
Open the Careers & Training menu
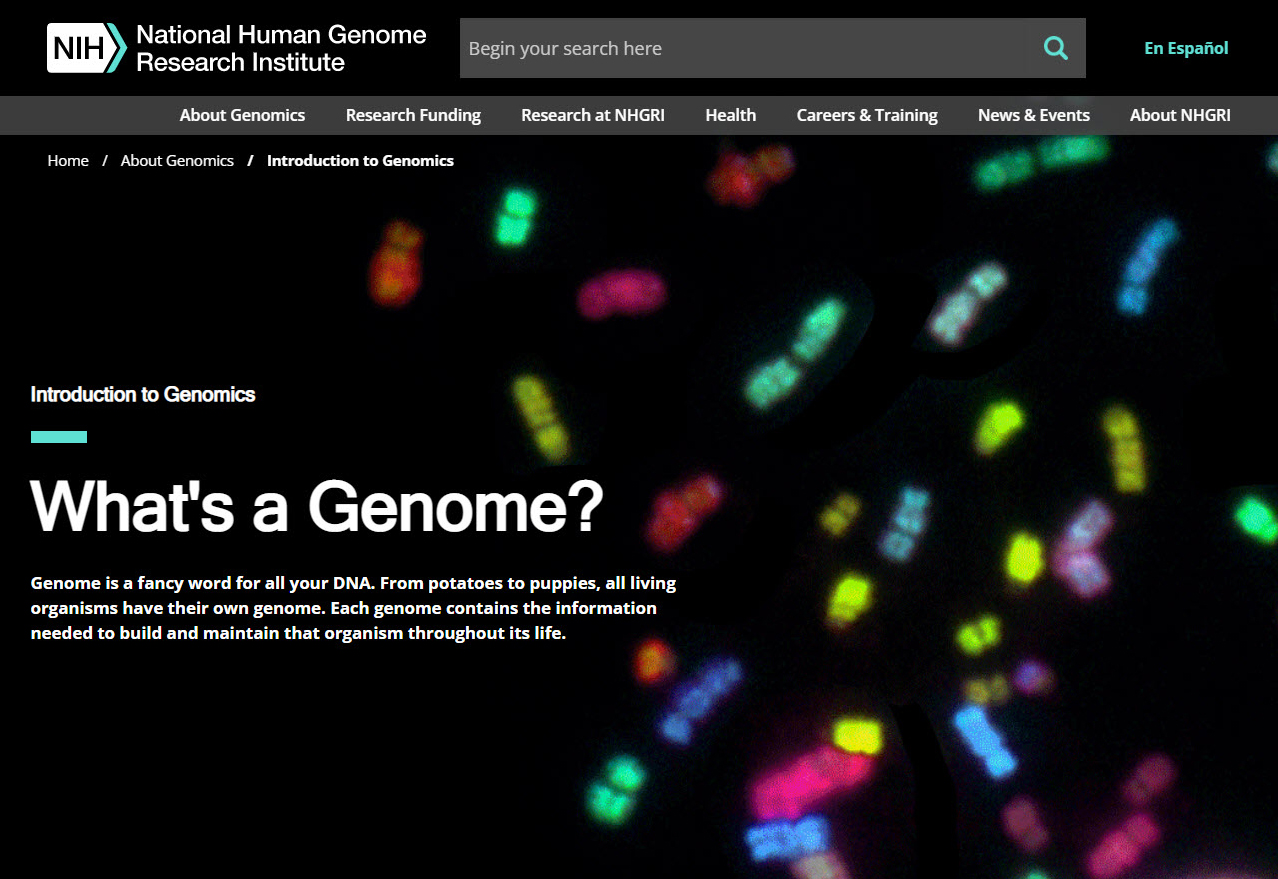[x=866, y=115]
